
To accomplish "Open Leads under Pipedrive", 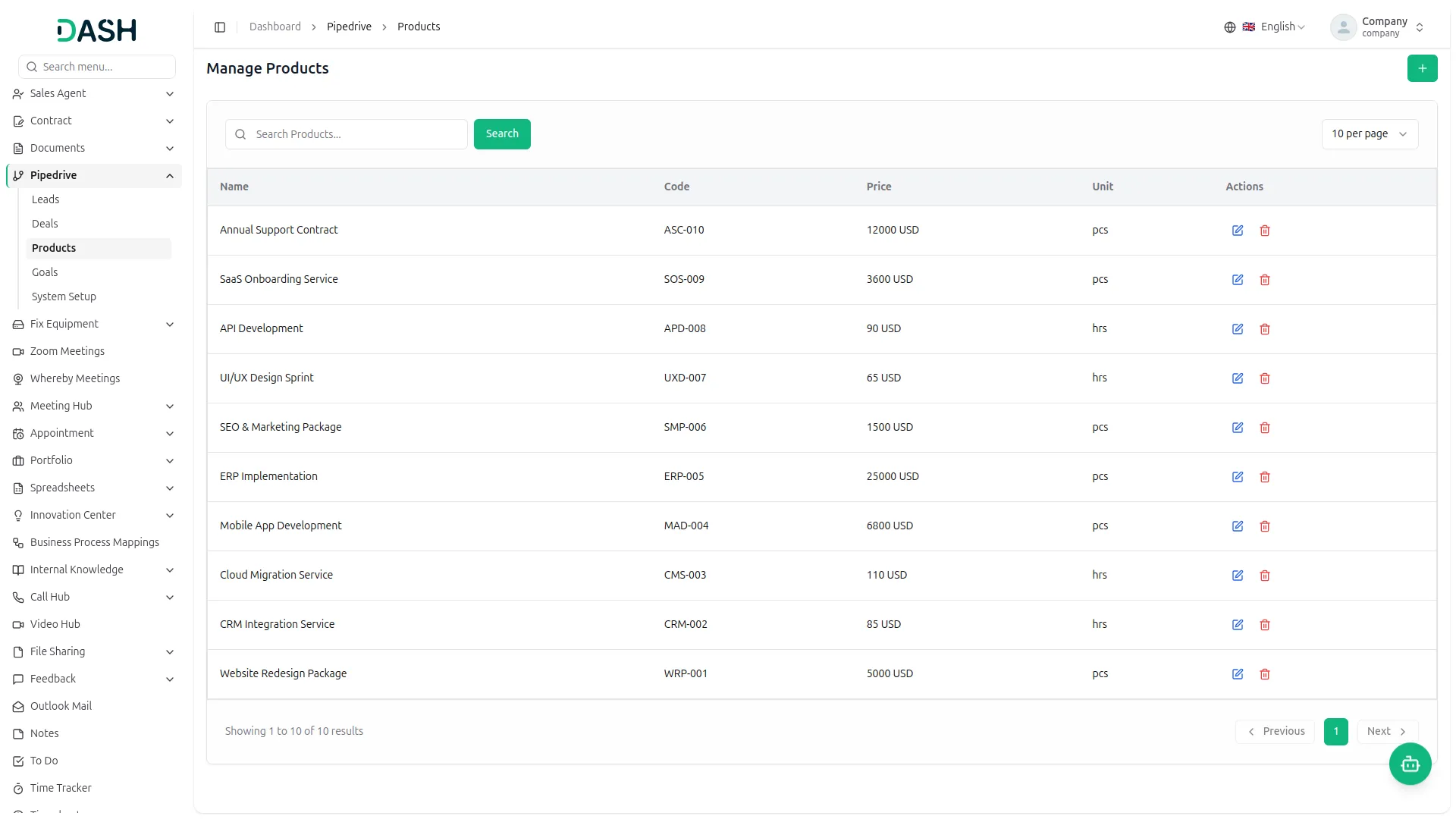I will point(45,199).
